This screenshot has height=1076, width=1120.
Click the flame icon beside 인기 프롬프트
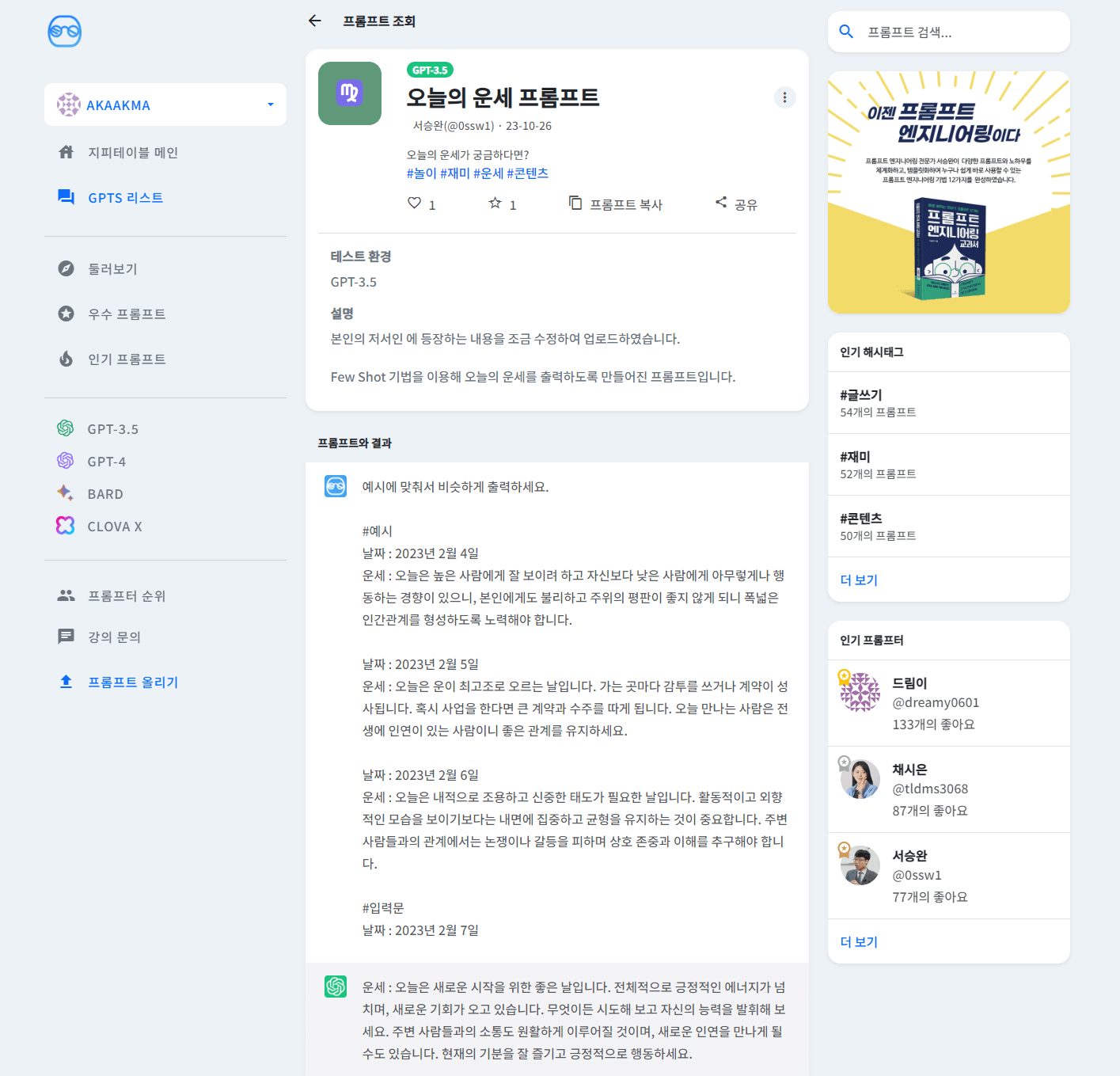coord(66,359)
